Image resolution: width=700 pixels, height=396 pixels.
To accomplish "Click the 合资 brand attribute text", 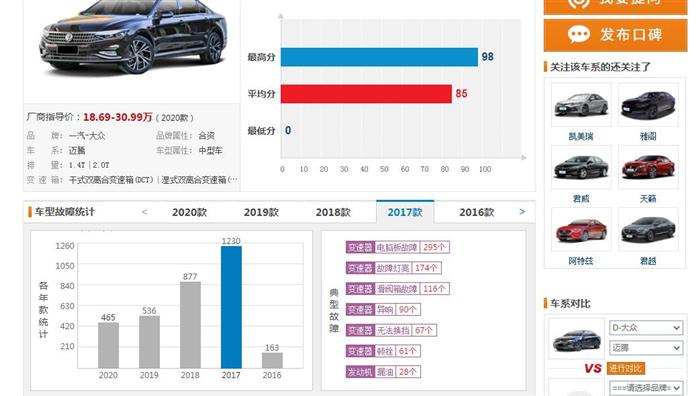I will tap(207, 136).
